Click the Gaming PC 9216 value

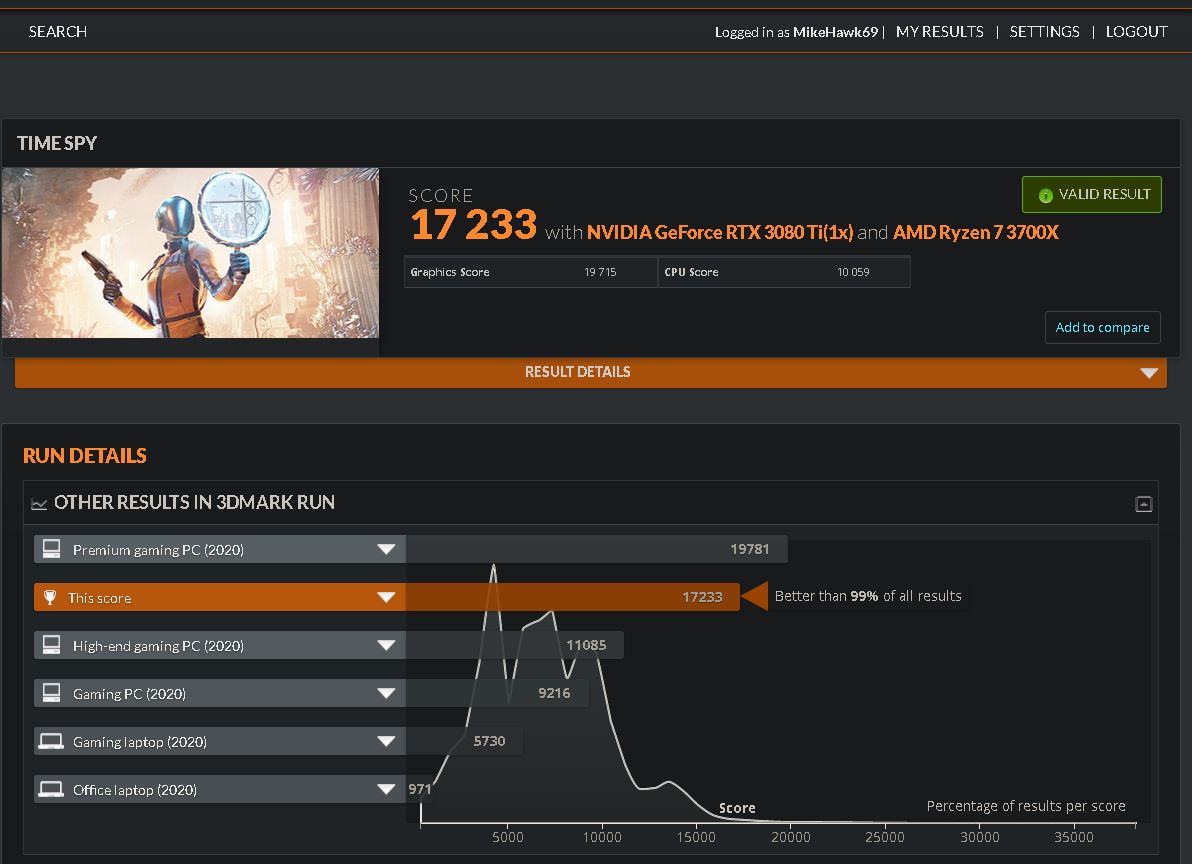click(x=554, y=693)
